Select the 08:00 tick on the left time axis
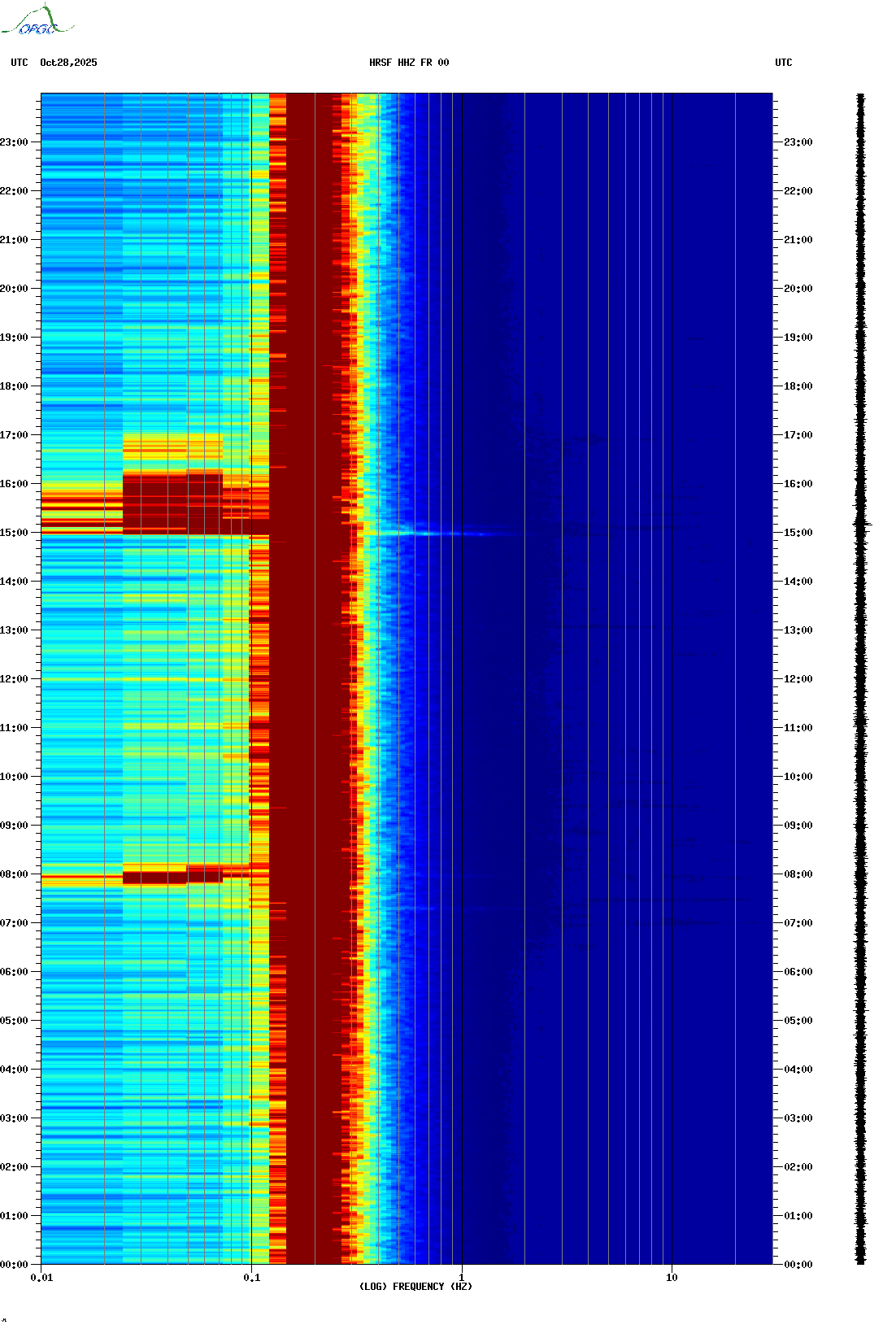896x1329 pixels. point(15,874)
